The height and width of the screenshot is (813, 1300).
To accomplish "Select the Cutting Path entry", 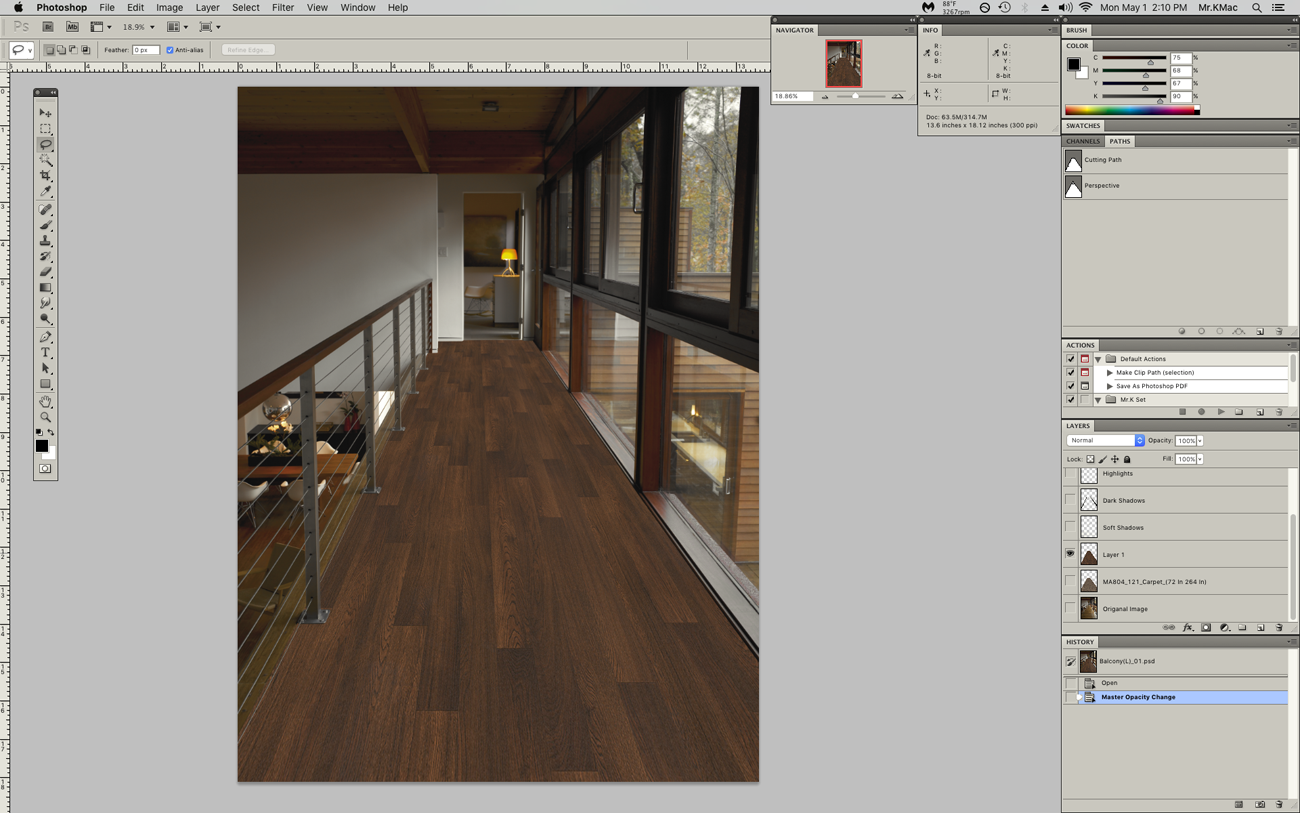I will click(x=1103, y=160).
